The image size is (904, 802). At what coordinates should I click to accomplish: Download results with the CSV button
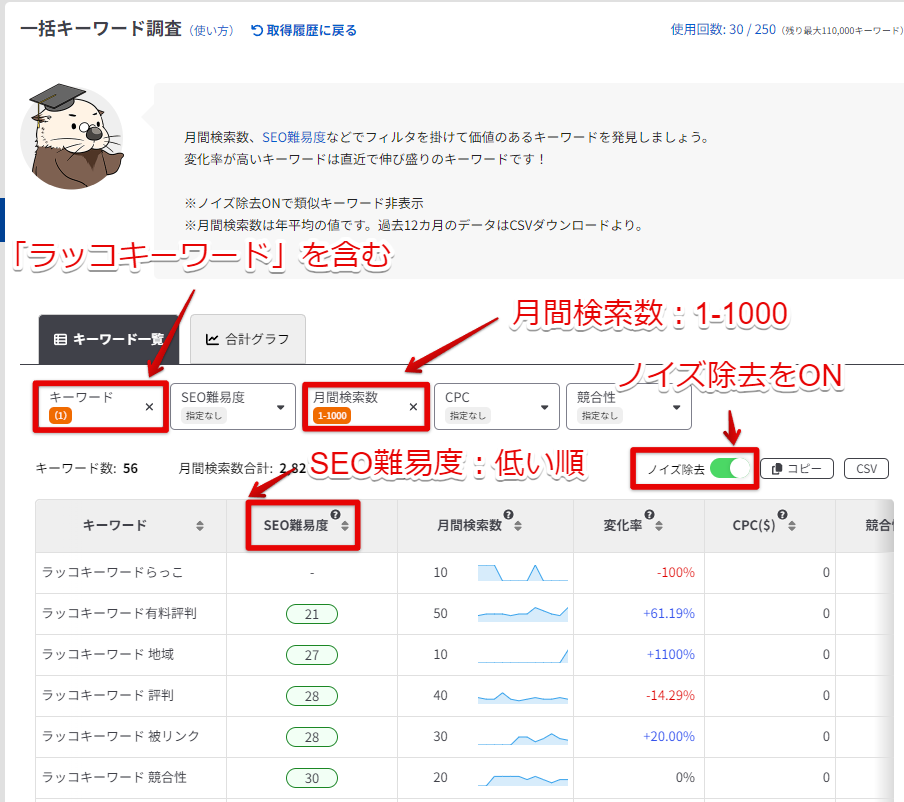pos(866,469)
